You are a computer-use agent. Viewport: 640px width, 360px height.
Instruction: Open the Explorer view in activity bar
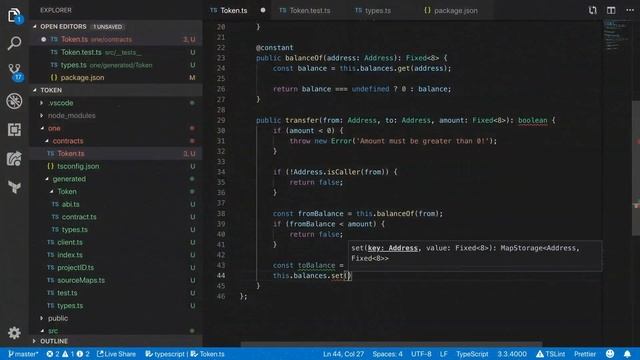(x=14, y=16)
